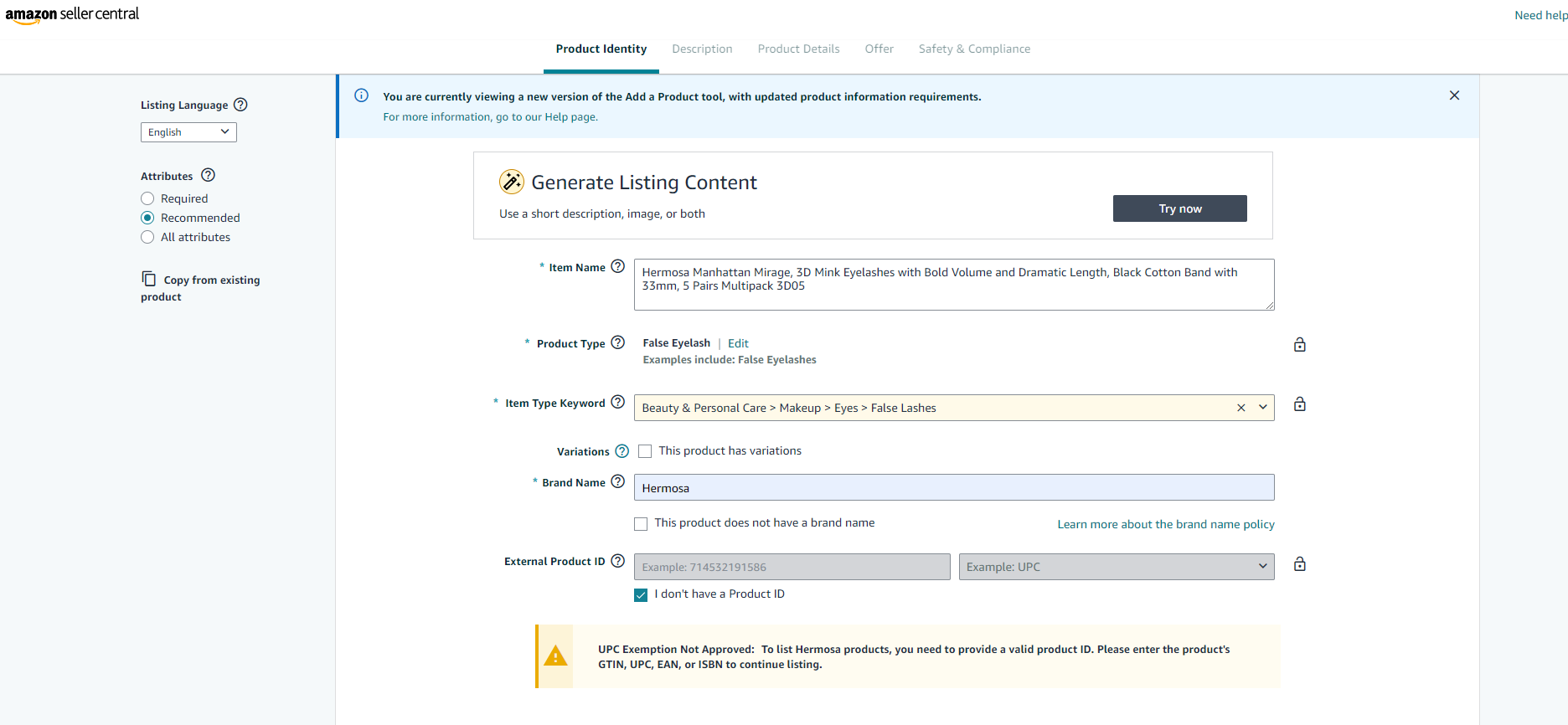Switch to the Safety & Compliance tab

(x=975, y=49)
